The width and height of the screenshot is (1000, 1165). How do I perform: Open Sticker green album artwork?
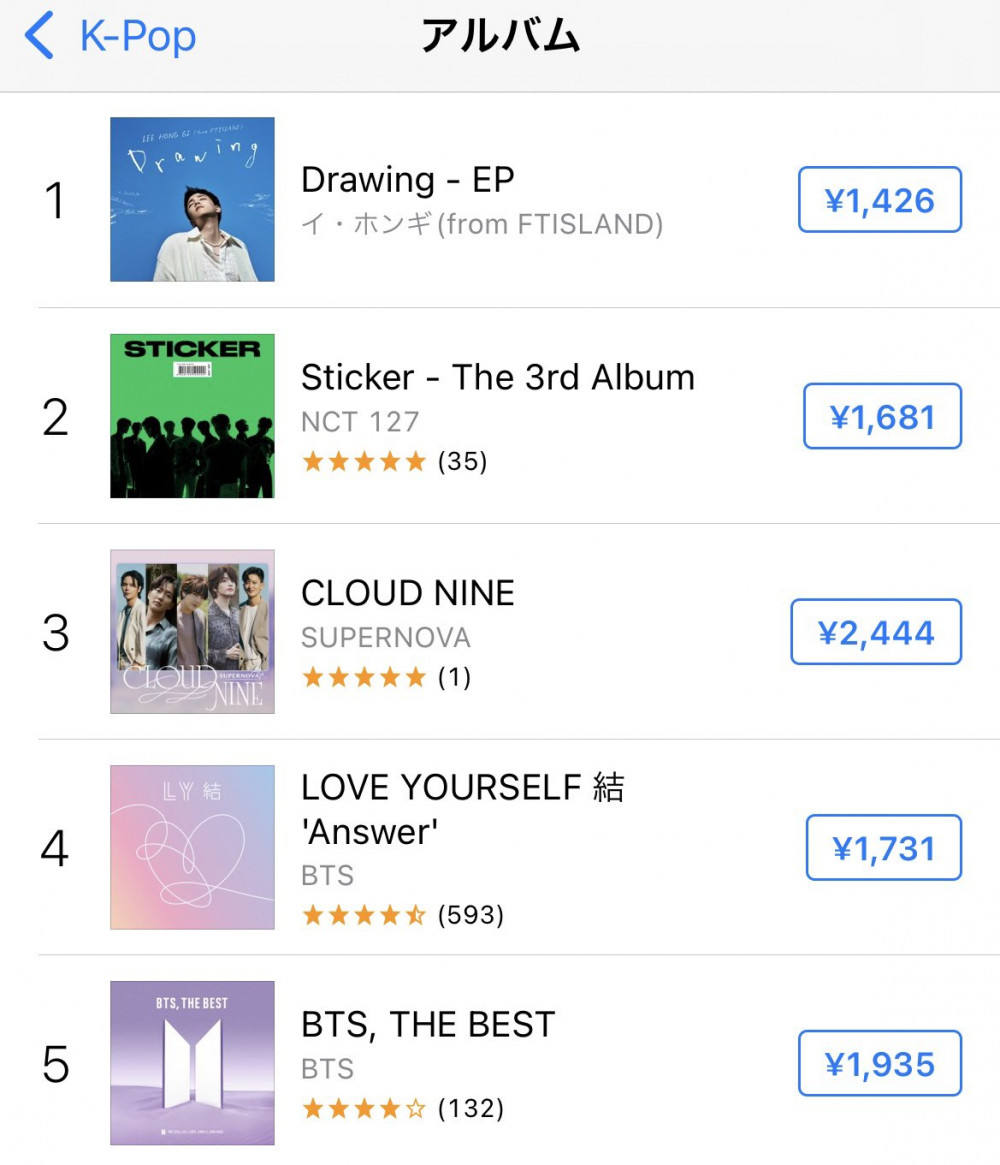coord(192,415)
